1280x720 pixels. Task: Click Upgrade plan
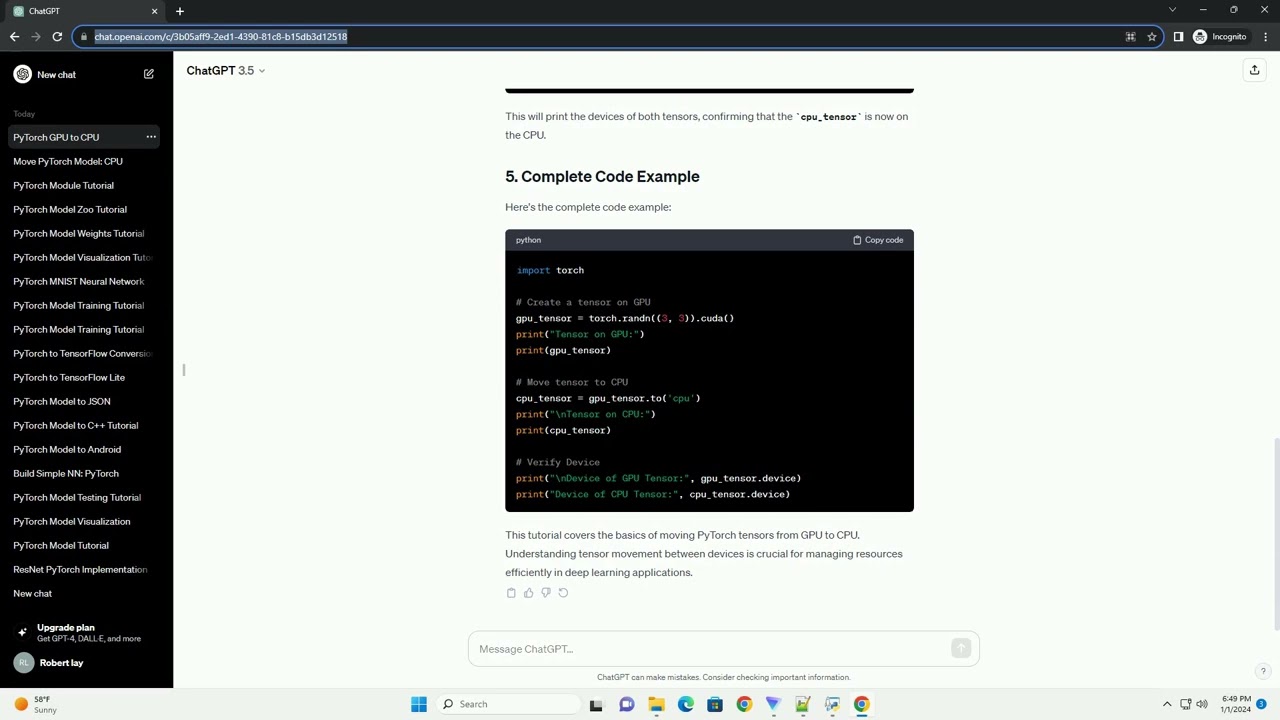(x=86, y=632)
